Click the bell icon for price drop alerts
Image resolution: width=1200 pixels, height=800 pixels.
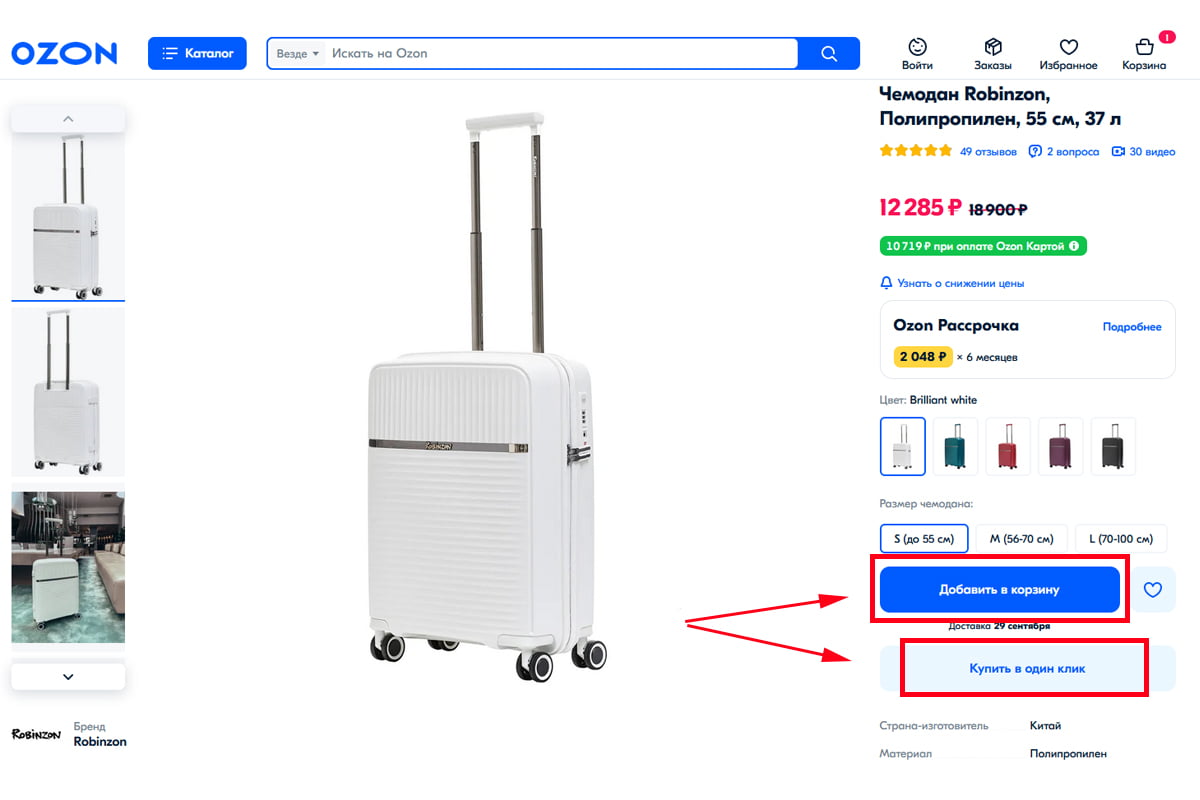(886, 283)
